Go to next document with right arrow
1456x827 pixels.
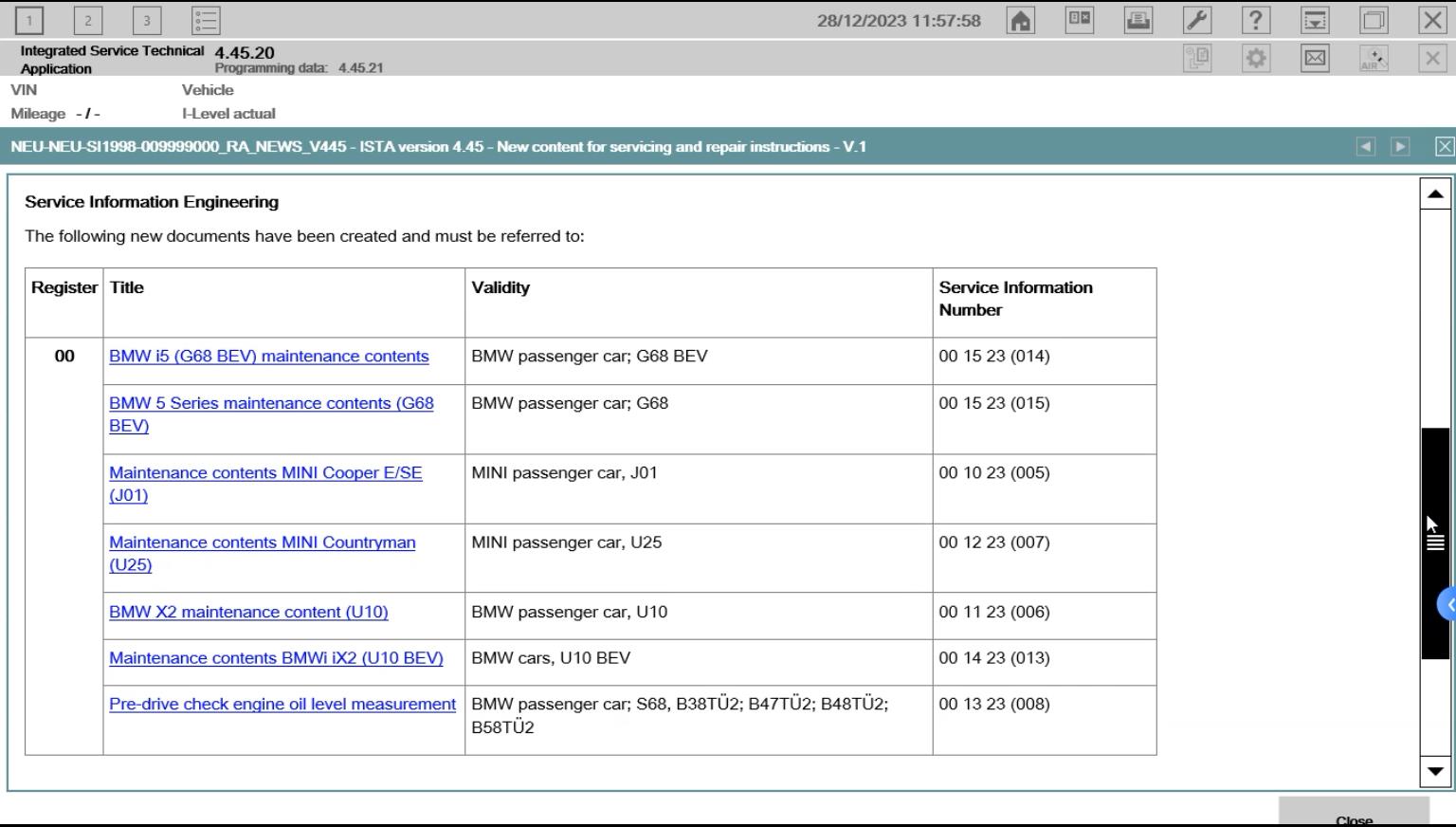pyautogui.click(x=1400, y=147)
